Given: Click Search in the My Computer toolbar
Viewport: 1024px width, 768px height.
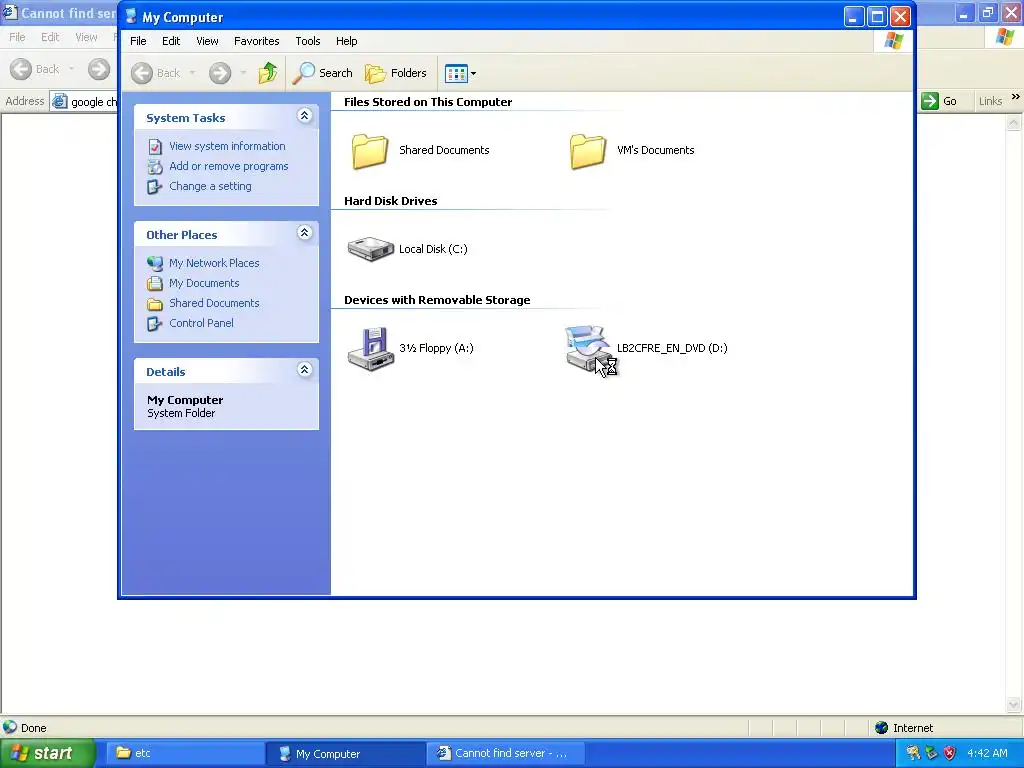Looking at the screenshot, I should (322, 72).
